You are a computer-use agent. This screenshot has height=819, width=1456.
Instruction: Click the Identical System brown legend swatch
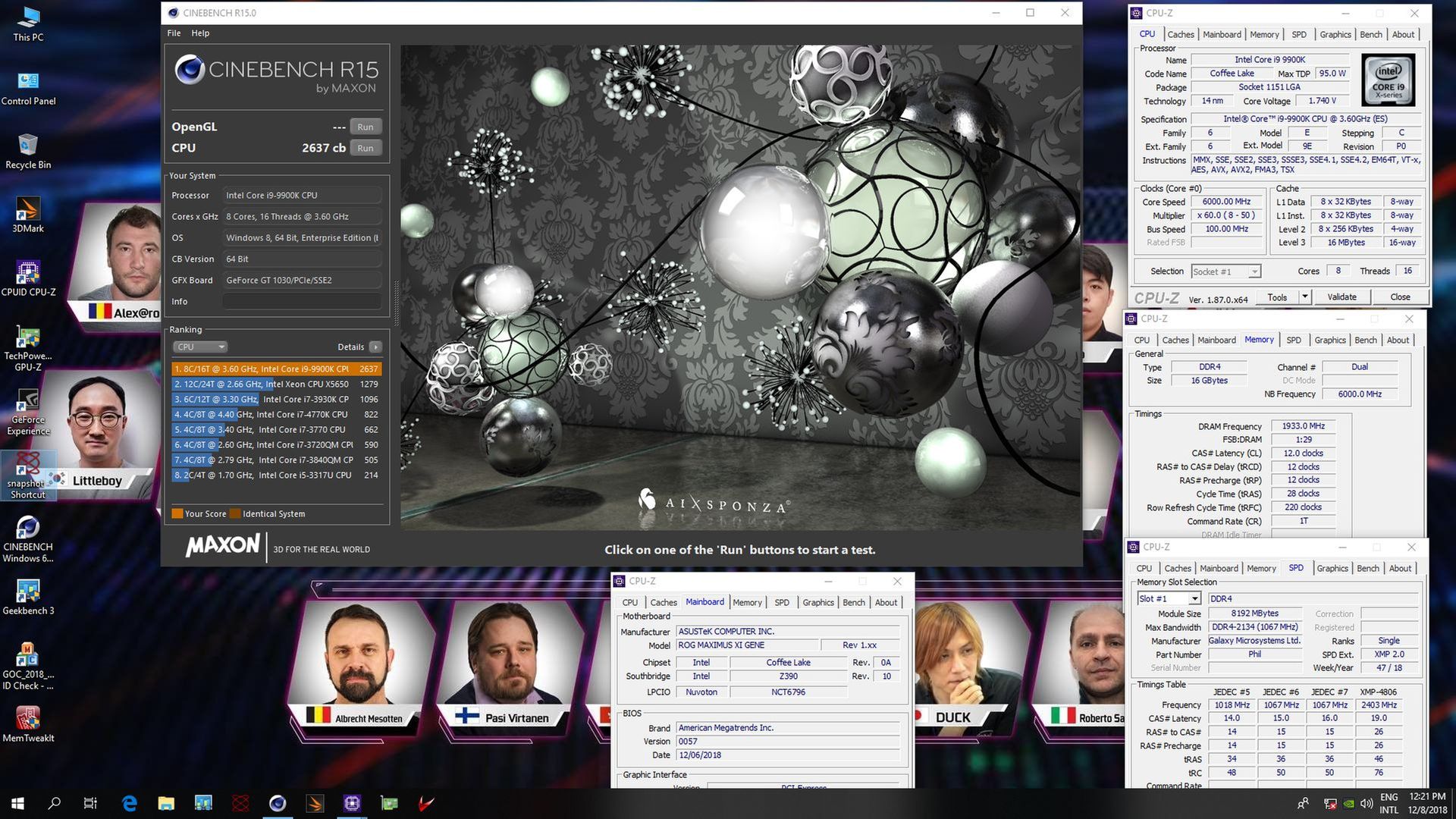pyautogui.click(x=235, y=513)
